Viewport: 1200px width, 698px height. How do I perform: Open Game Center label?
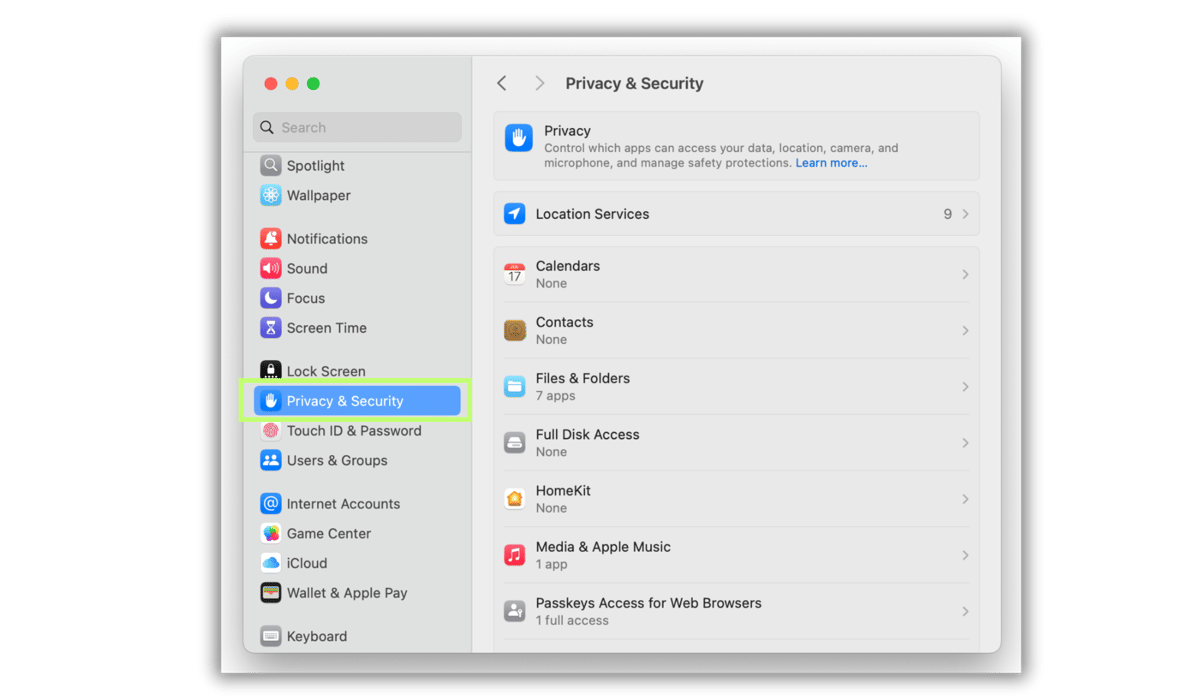coord(329,534)
